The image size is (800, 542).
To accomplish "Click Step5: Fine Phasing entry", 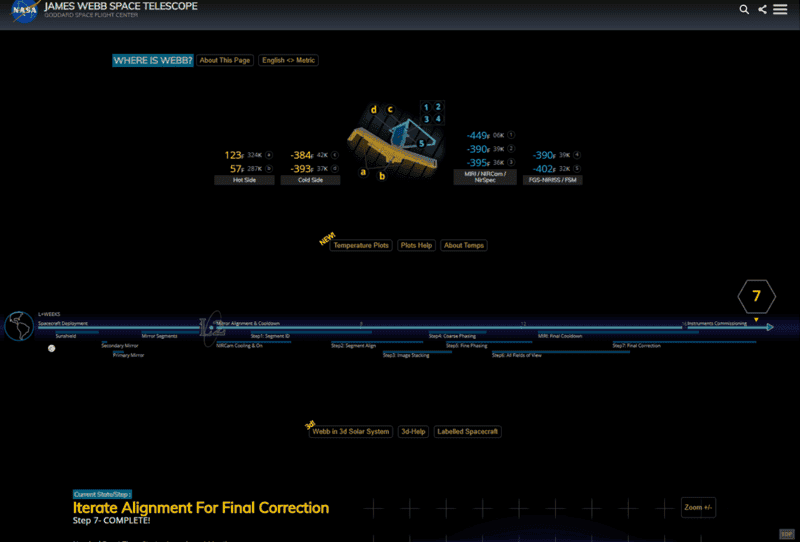I will pyautogui.click(x=467, y=346).
